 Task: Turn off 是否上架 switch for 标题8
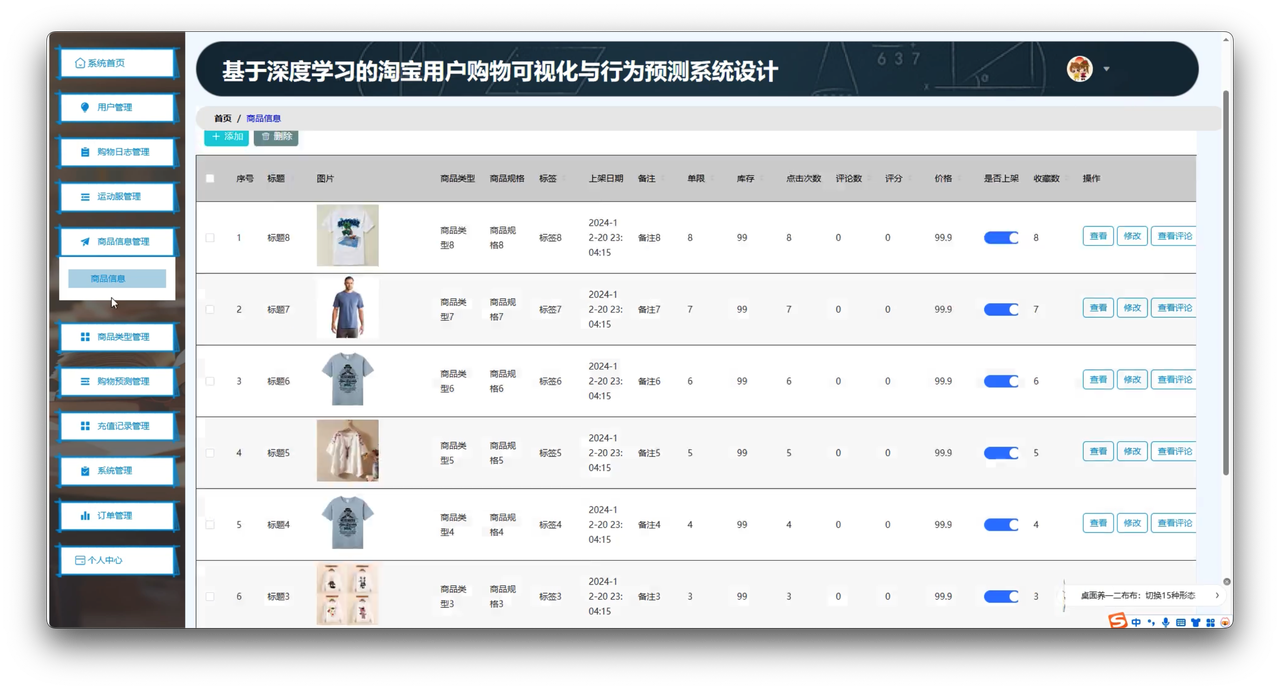point(1001,238)
